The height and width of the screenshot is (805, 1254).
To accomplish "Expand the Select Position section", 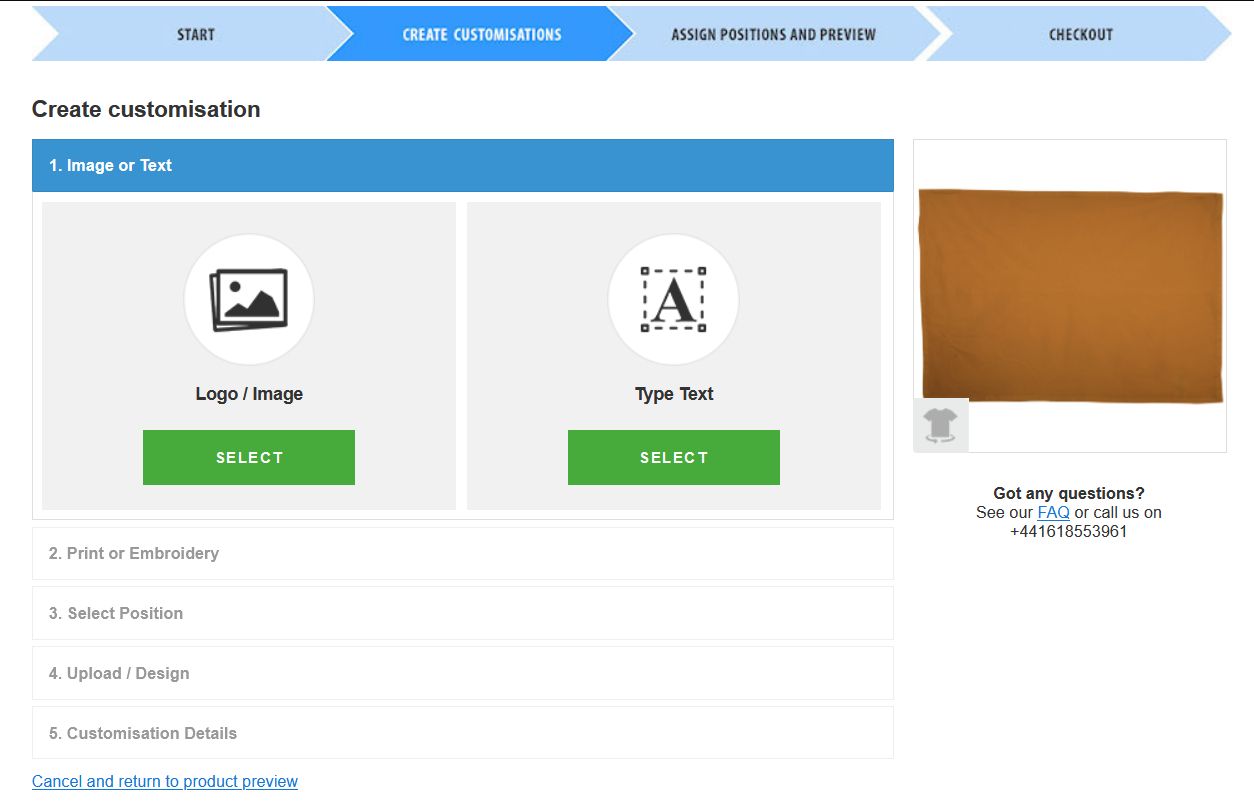I will 462,613.
